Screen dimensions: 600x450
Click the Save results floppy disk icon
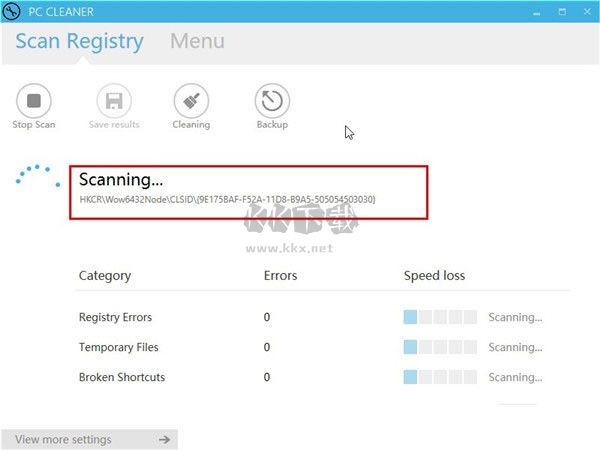coord(114,101)
